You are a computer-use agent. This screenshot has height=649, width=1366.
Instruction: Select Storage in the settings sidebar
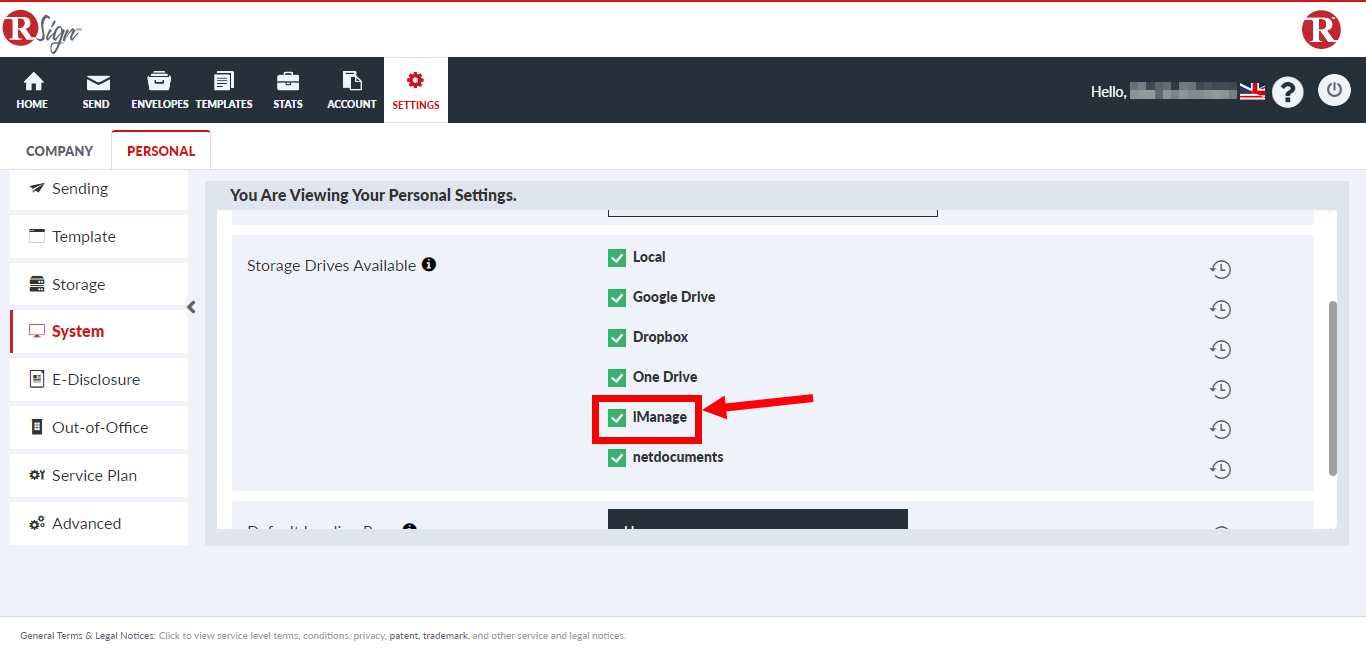click(x=98, y=285)
